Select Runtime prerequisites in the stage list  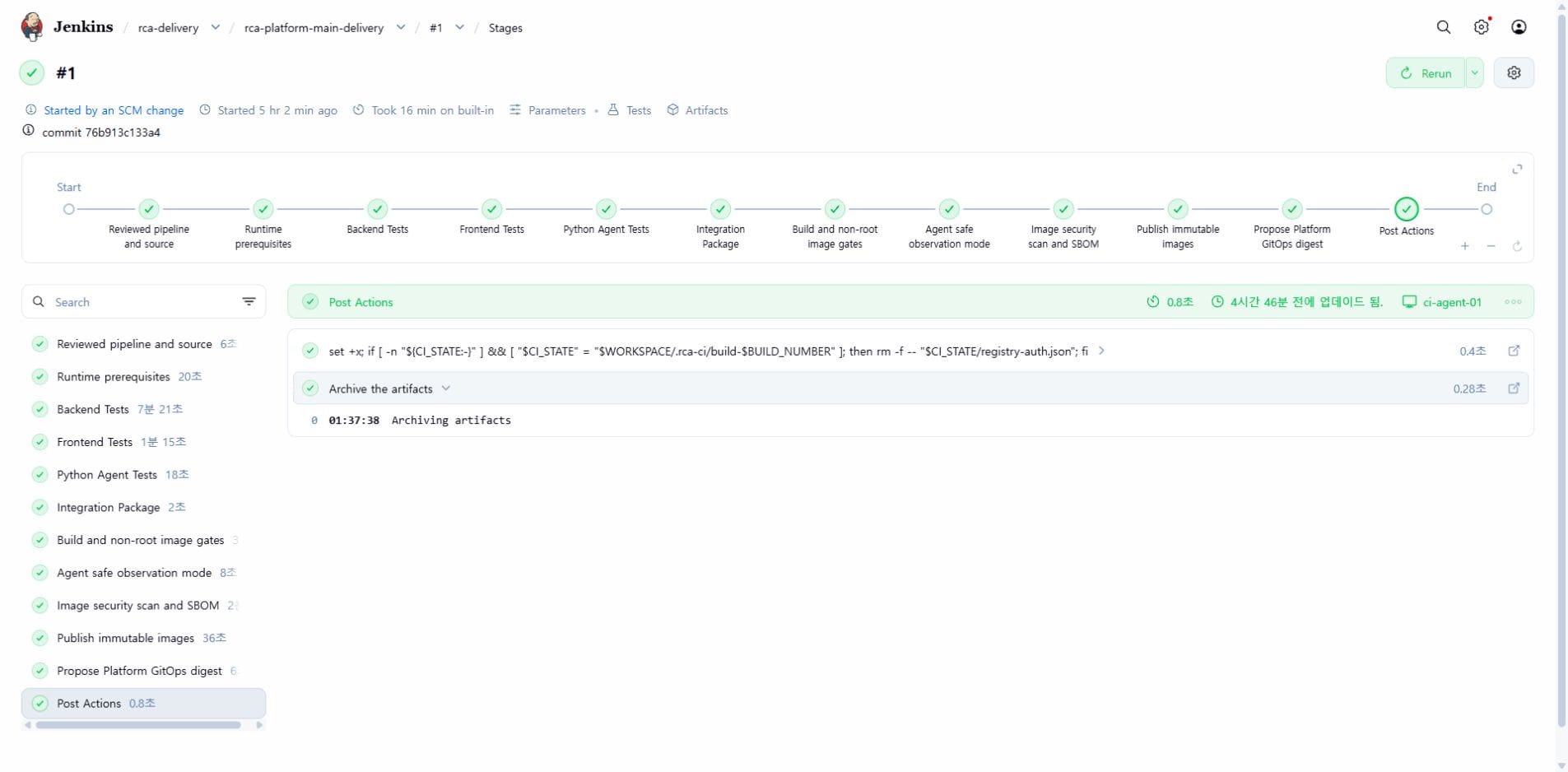[x=144, y=376]
